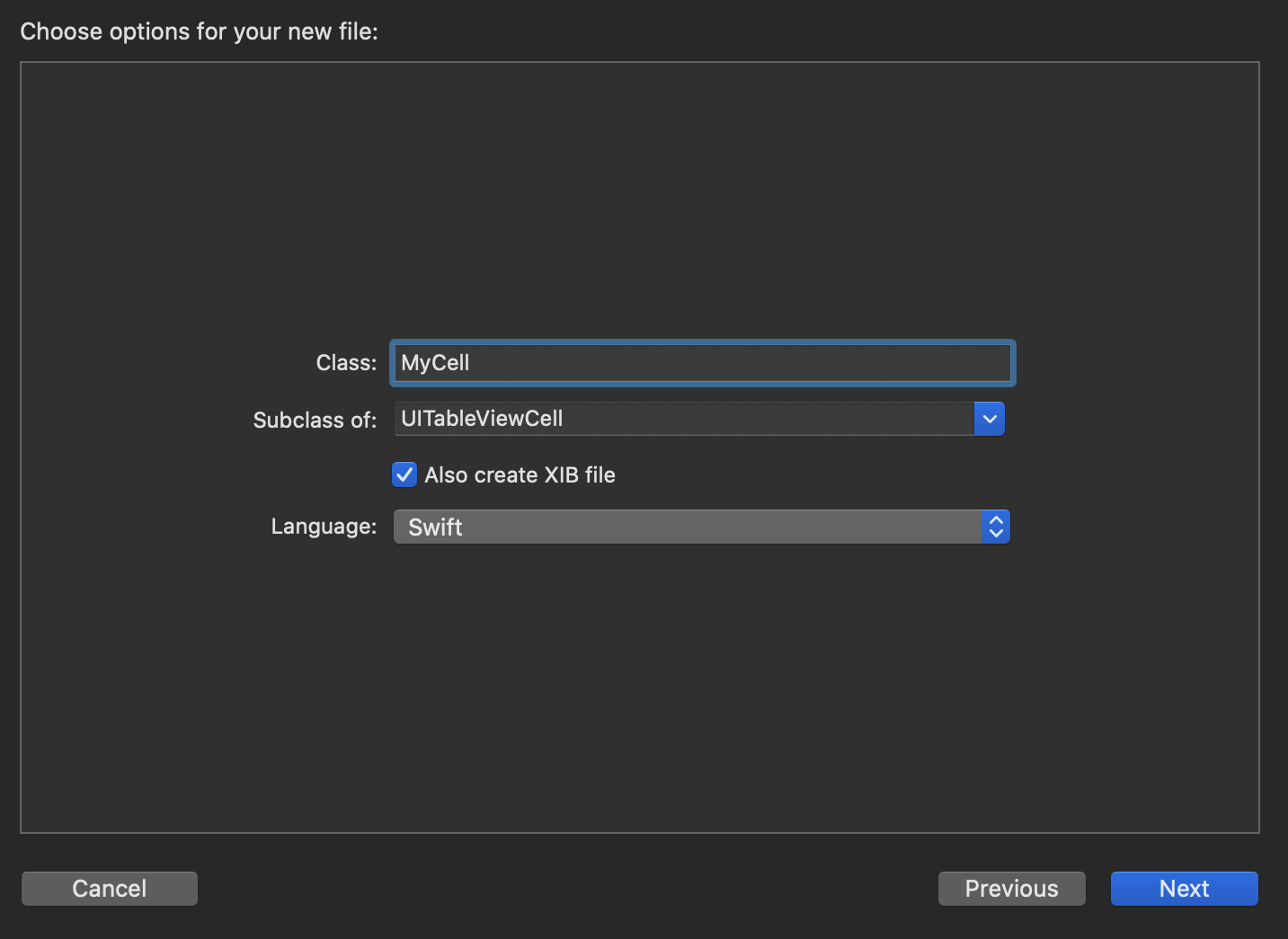The image size is (1288, 939).
Task: Click the Class name text field
Action: tap(703, 363)
